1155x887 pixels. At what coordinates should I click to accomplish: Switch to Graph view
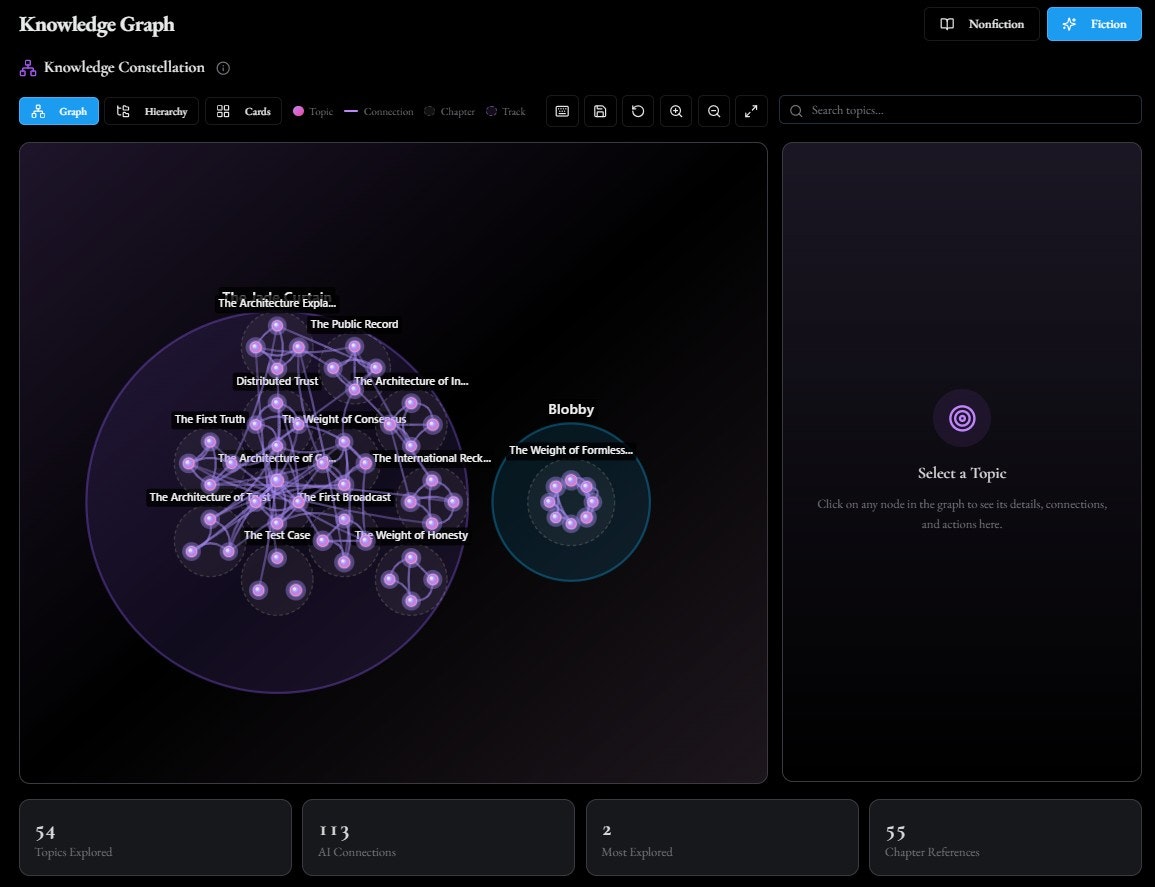59,111
